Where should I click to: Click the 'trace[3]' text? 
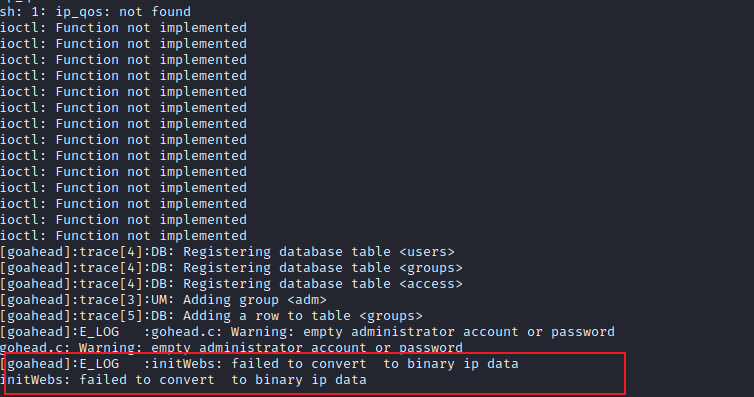111,300
